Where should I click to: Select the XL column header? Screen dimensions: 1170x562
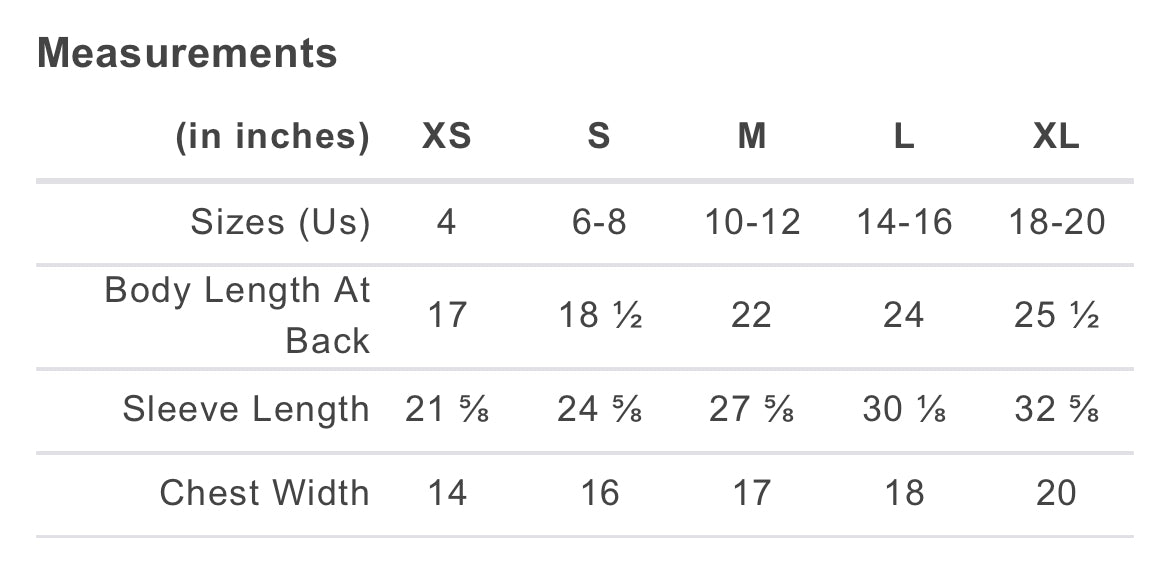[x=1056, y=137]
